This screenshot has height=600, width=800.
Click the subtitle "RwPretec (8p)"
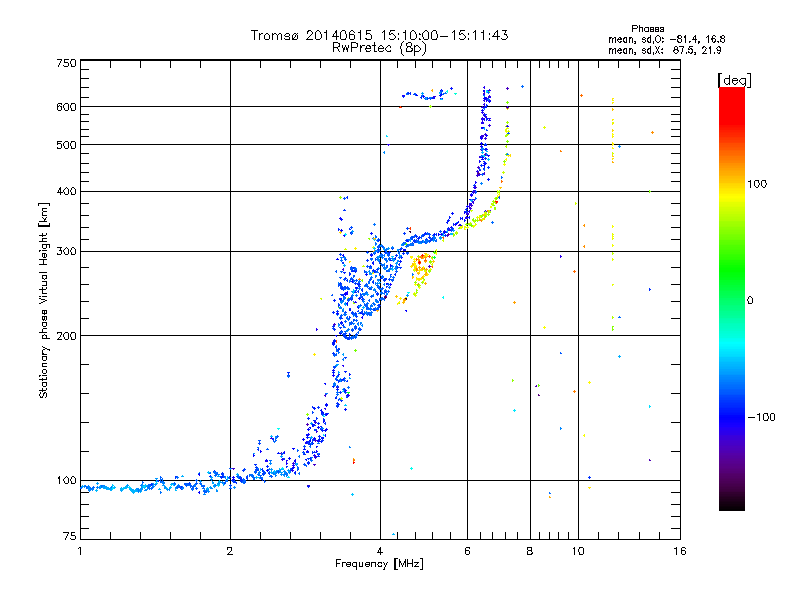[x=379, y=48]
